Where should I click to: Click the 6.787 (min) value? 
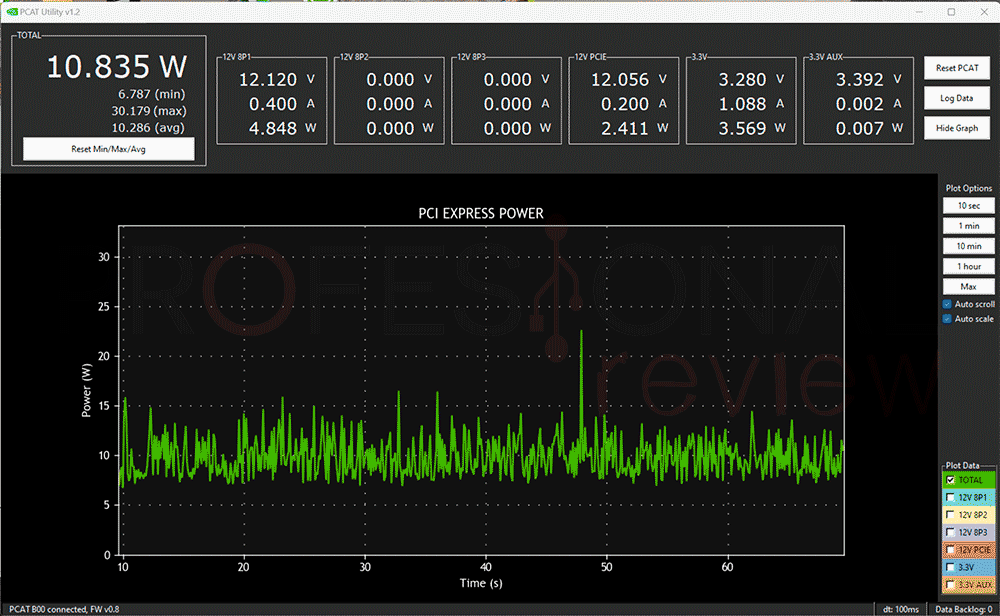152,94
